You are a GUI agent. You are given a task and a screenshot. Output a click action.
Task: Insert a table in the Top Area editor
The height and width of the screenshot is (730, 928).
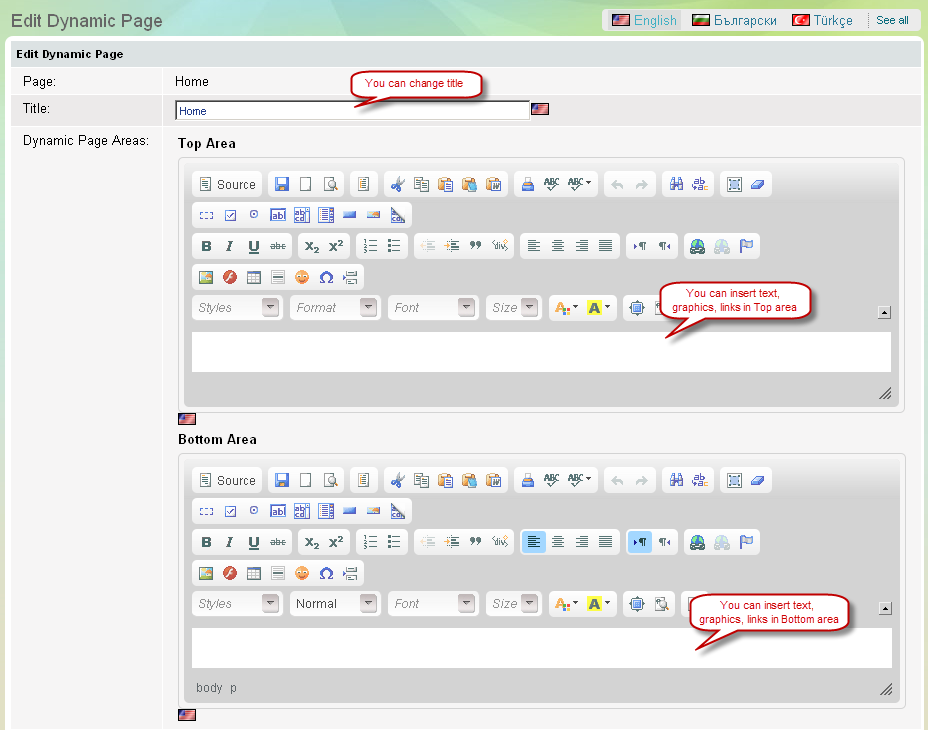254,277
